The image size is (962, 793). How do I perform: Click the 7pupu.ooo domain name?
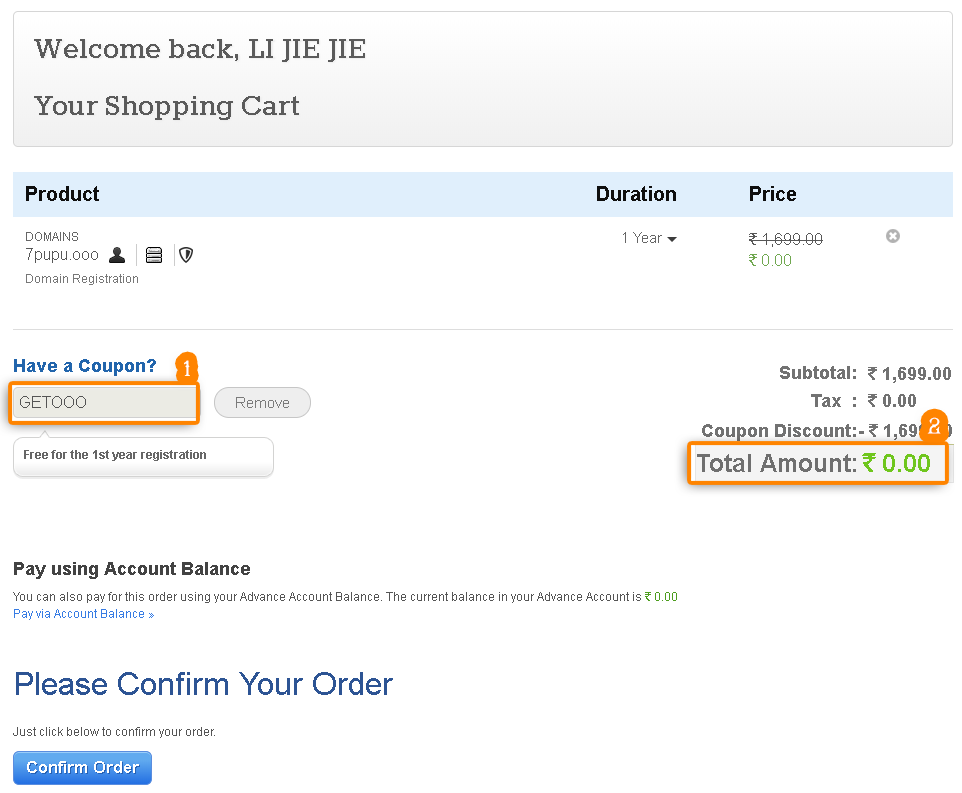click(x=62, y=255)
